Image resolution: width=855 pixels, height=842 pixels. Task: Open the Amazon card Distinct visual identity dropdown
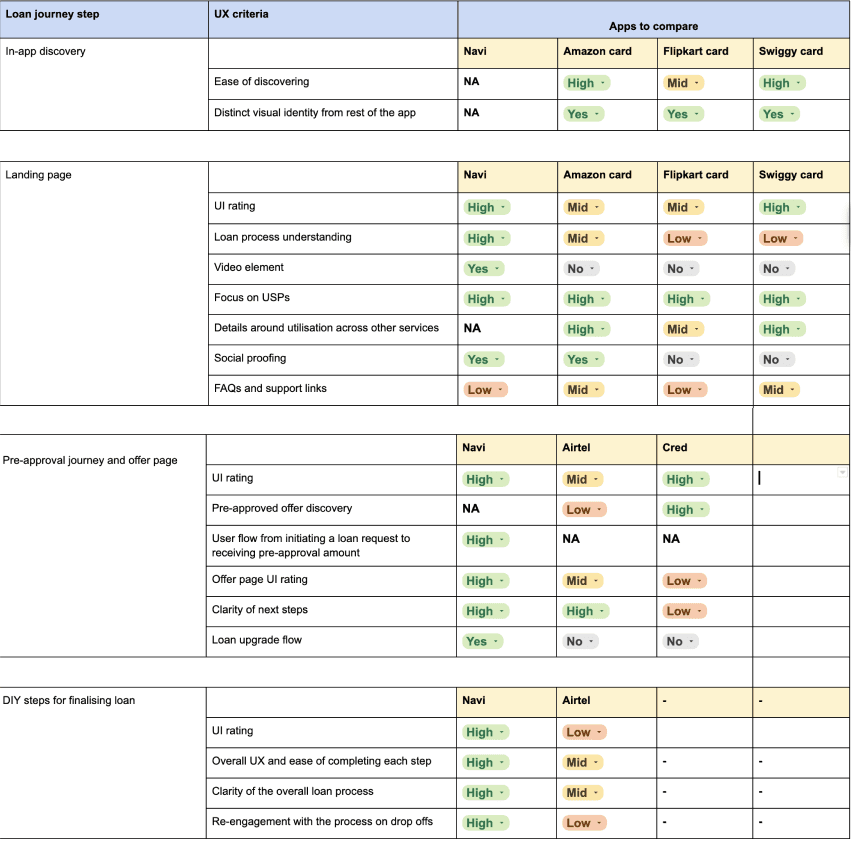pos(583,115)
